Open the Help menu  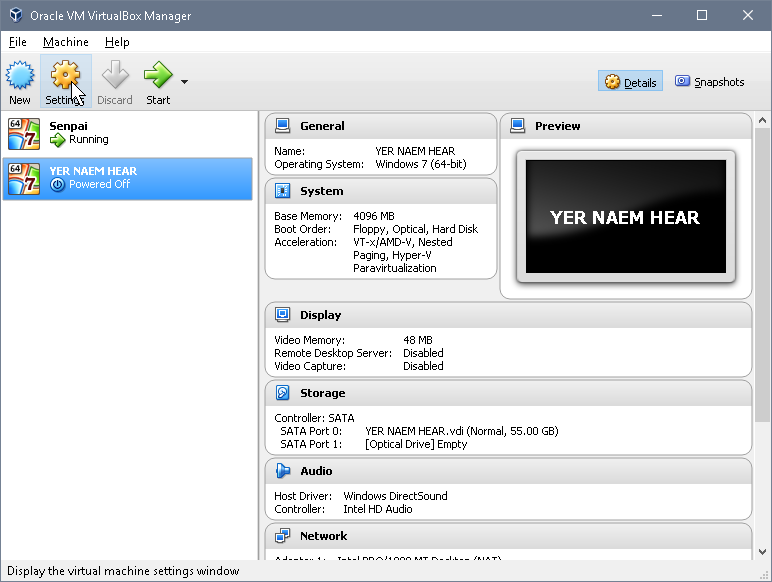[x=117, y=42]
